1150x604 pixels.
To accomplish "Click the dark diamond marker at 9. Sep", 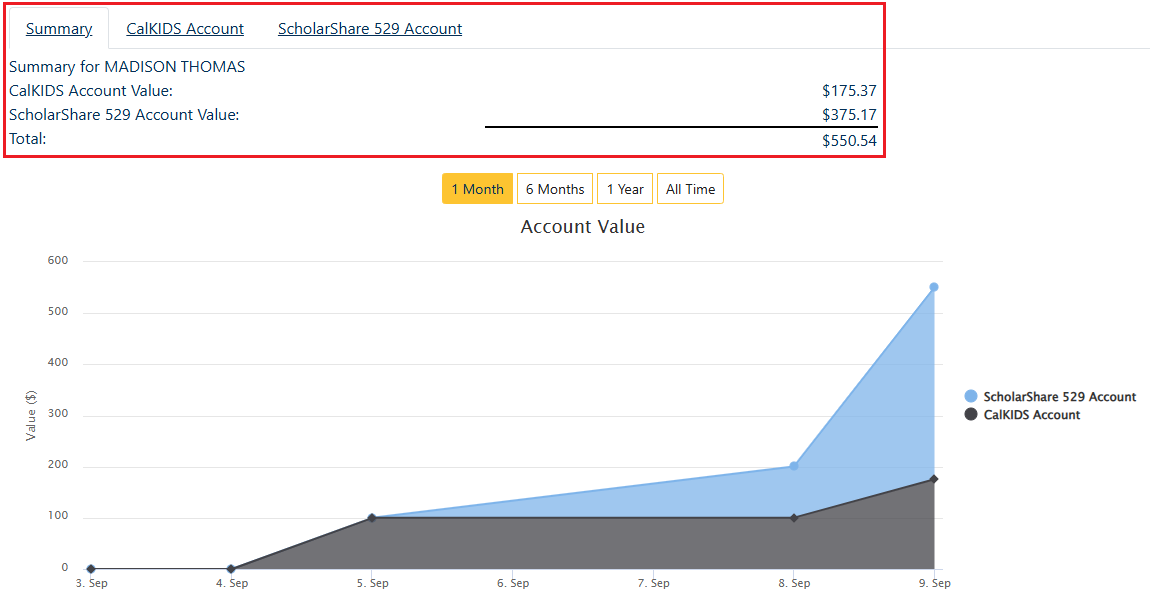I will click(x=934, y=479).
